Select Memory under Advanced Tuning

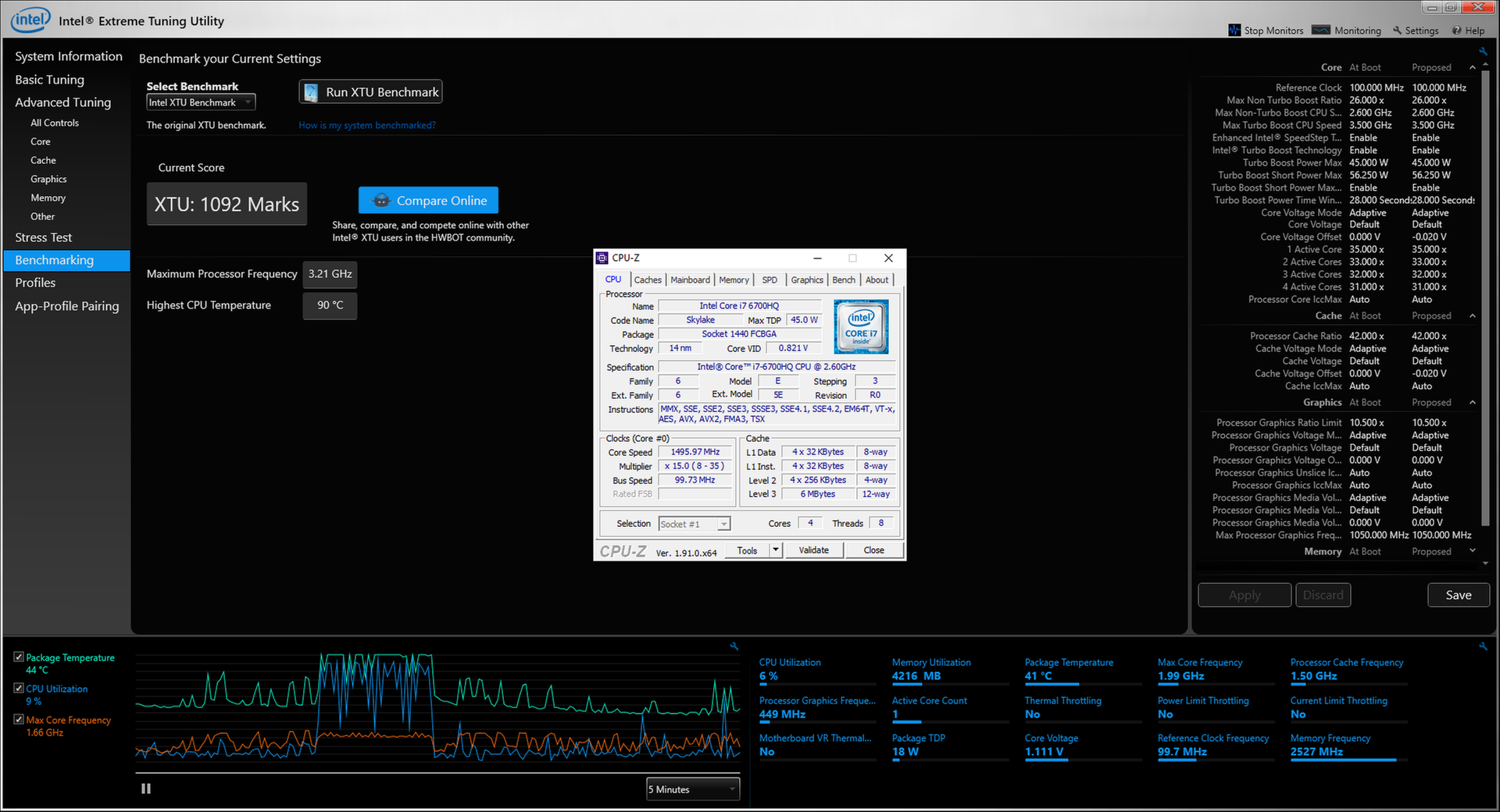click(48, 198)
